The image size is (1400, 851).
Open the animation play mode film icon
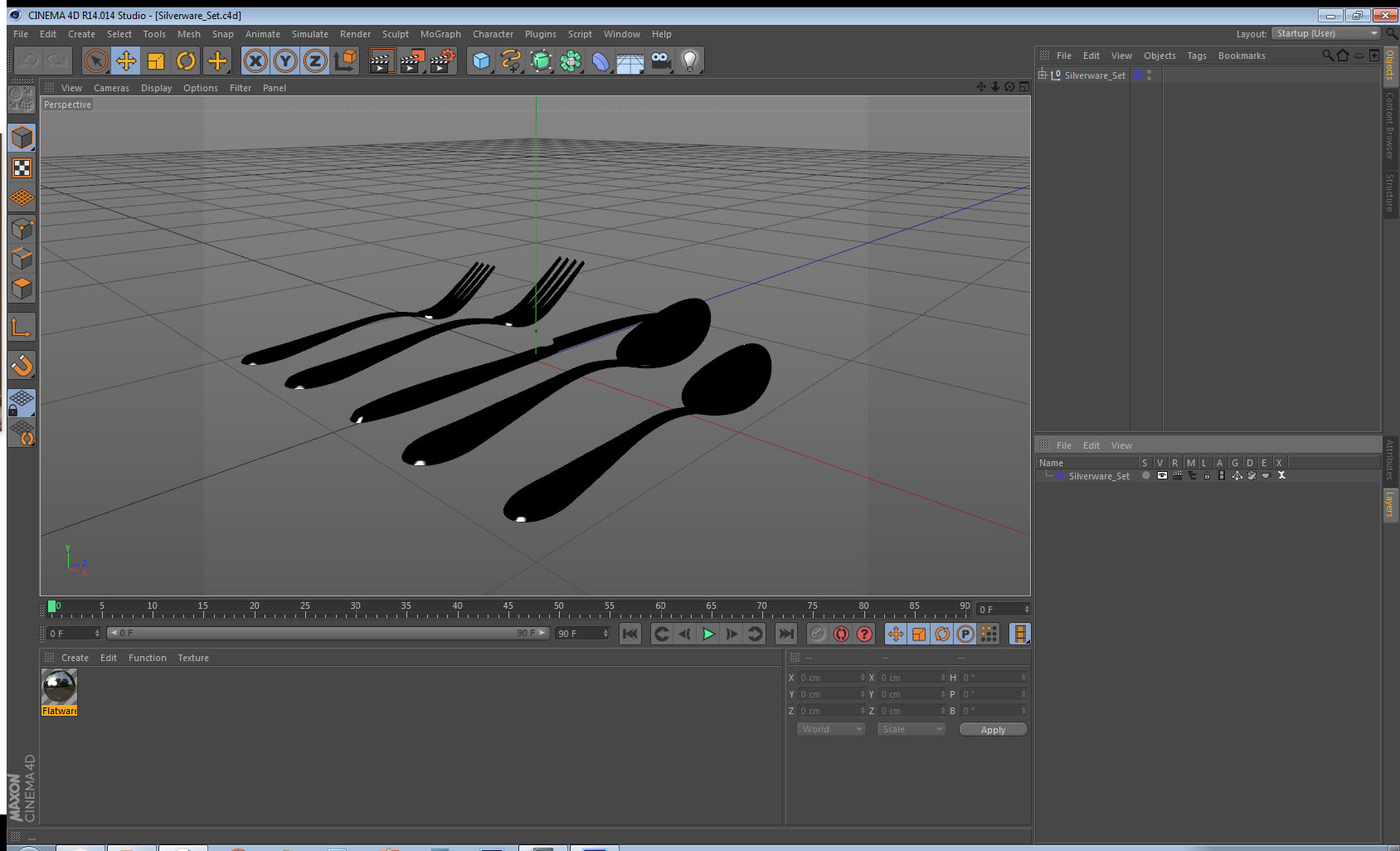tap(1020, 634)
